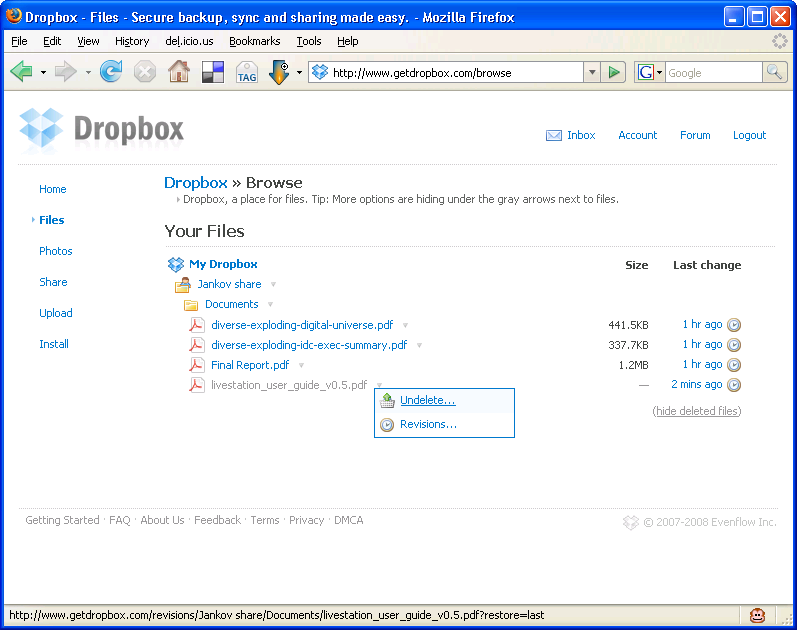Open revisions clock for idc-exec-summary.pdf row
The width and height of the screenshot is (797, 630).
pyautogui.click(x=733, y=345)
